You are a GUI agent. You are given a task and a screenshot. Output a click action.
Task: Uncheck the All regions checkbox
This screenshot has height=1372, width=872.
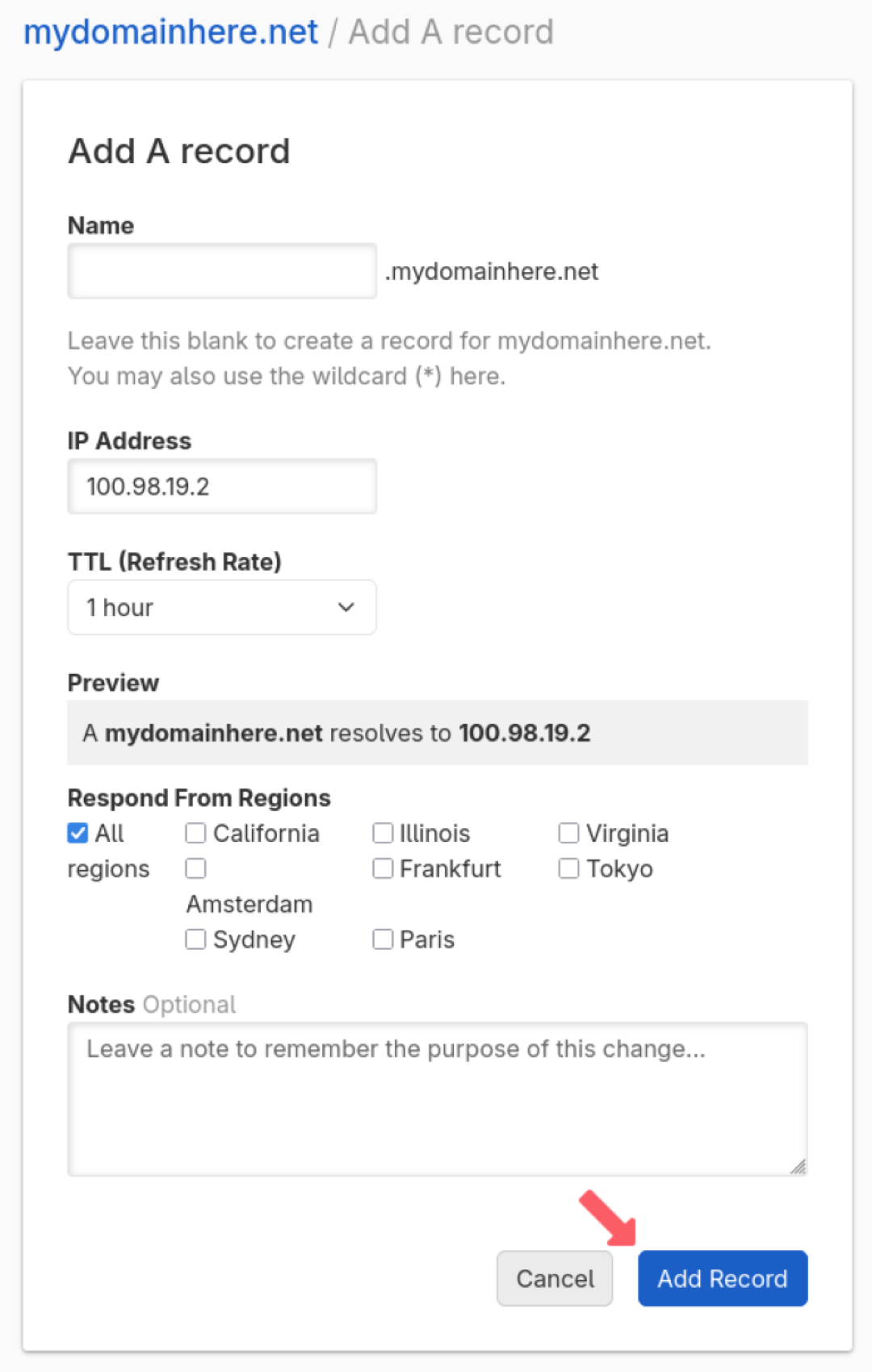coord(78,833)
